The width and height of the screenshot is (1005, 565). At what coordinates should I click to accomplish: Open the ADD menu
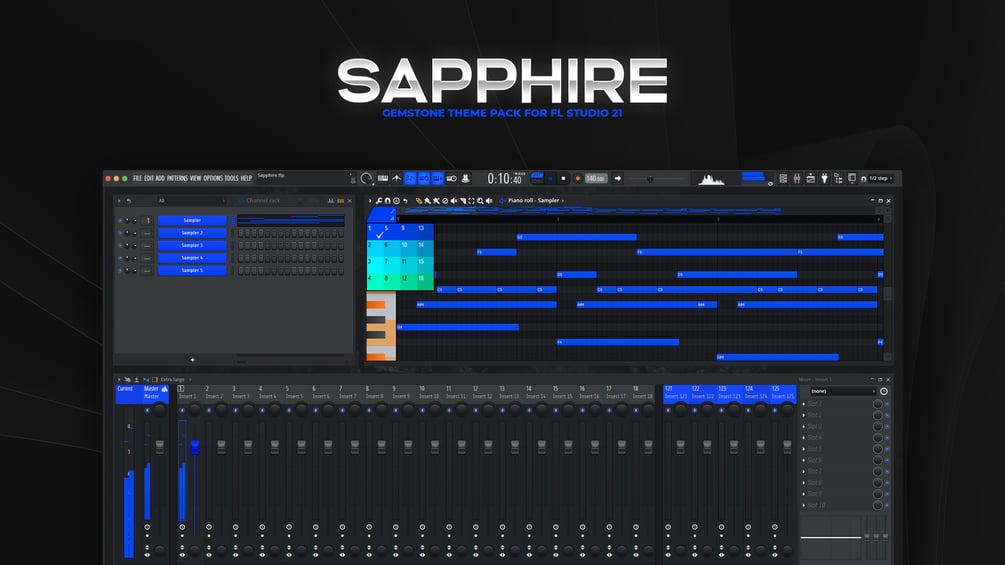pyautogui.click(x=160, y=178)
